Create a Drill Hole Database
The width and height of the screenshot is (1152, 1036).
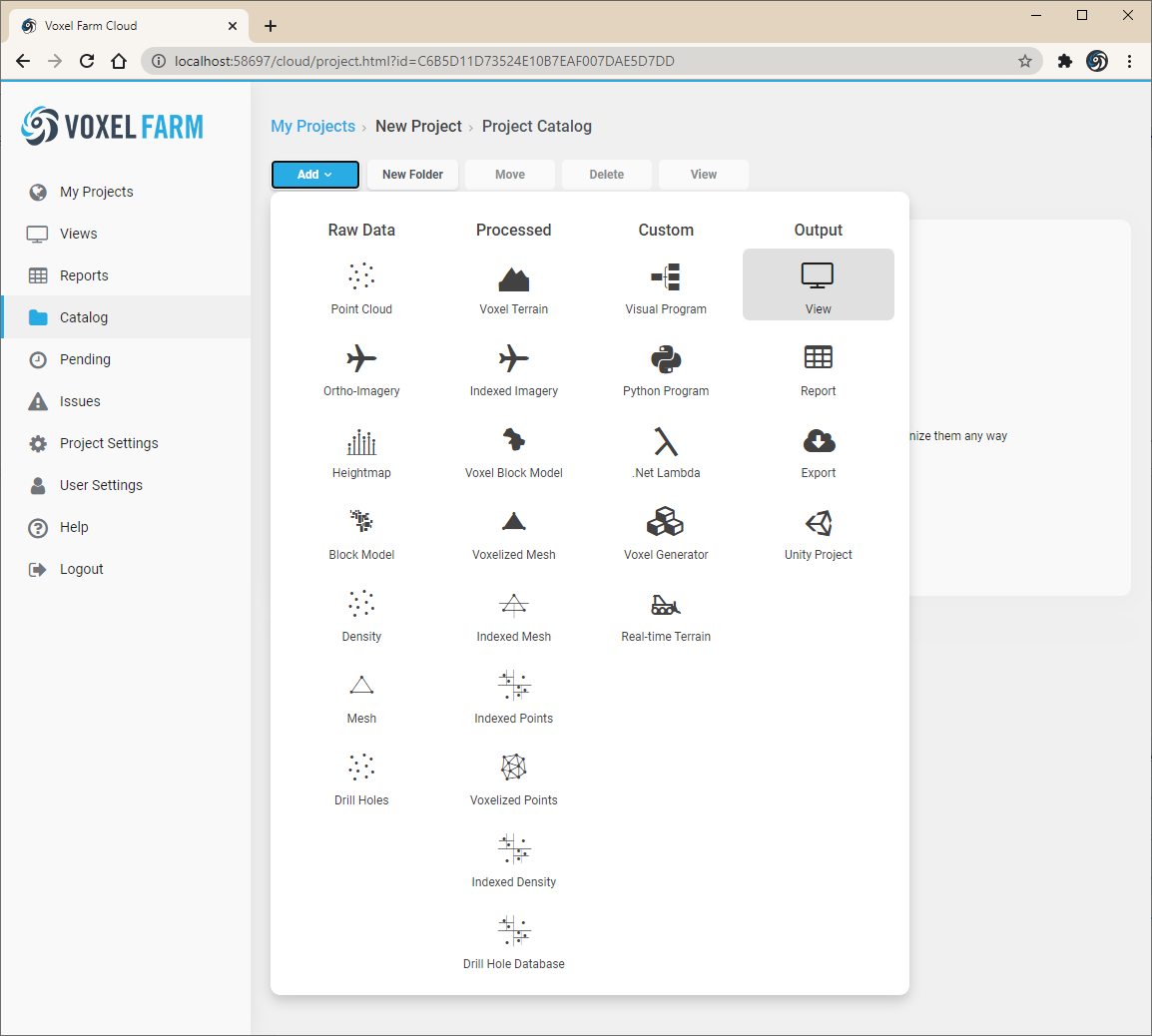[513, 943]
